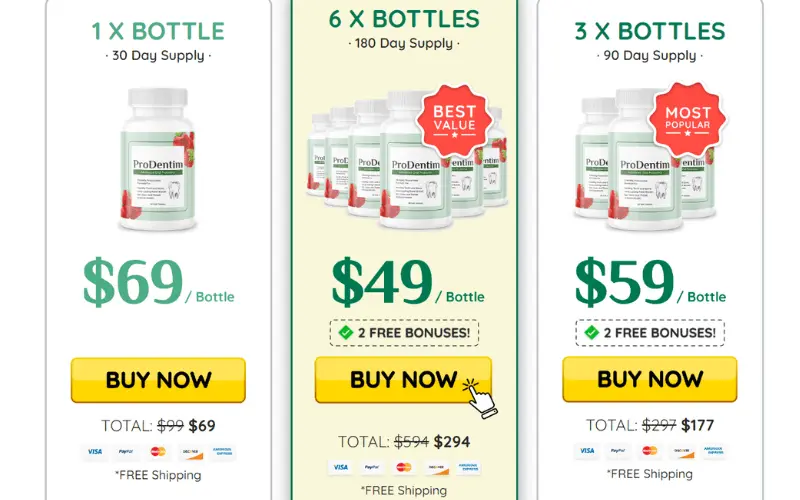Click Visa icon under 3 bottles package

[x=586, y=451]
